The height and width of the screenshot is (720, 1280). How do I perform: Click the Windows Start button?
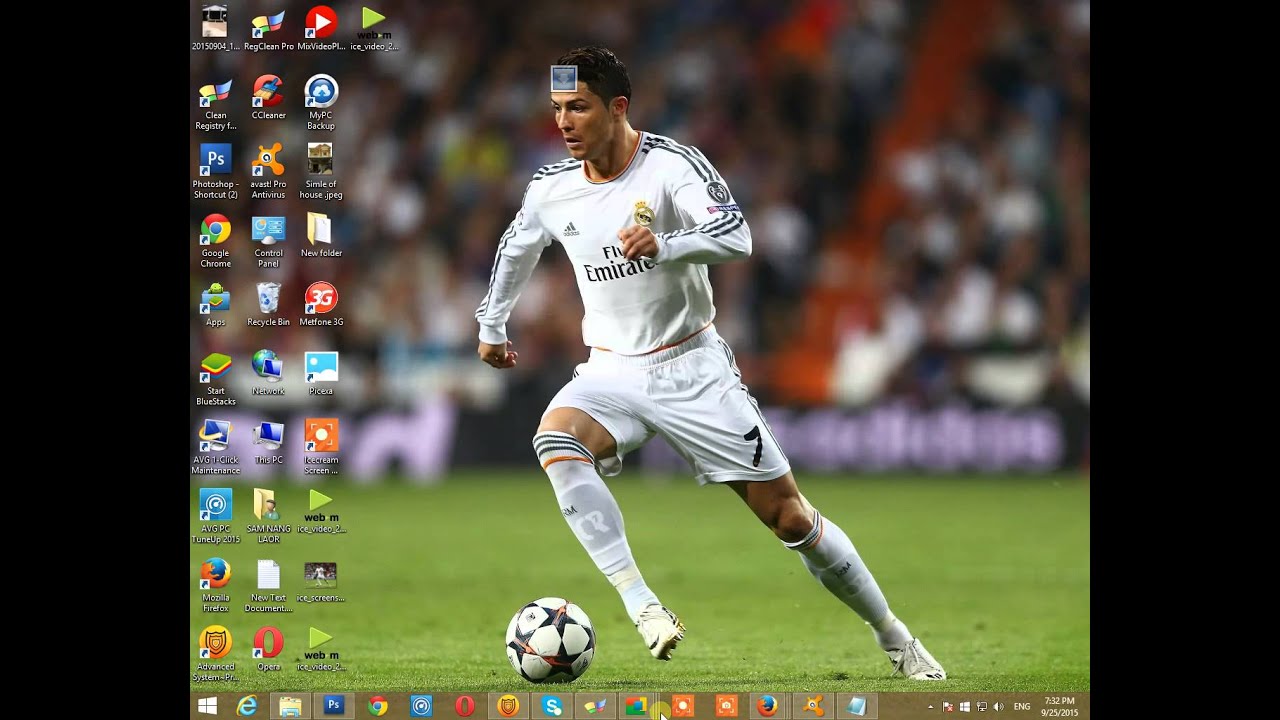pos(208,706)
